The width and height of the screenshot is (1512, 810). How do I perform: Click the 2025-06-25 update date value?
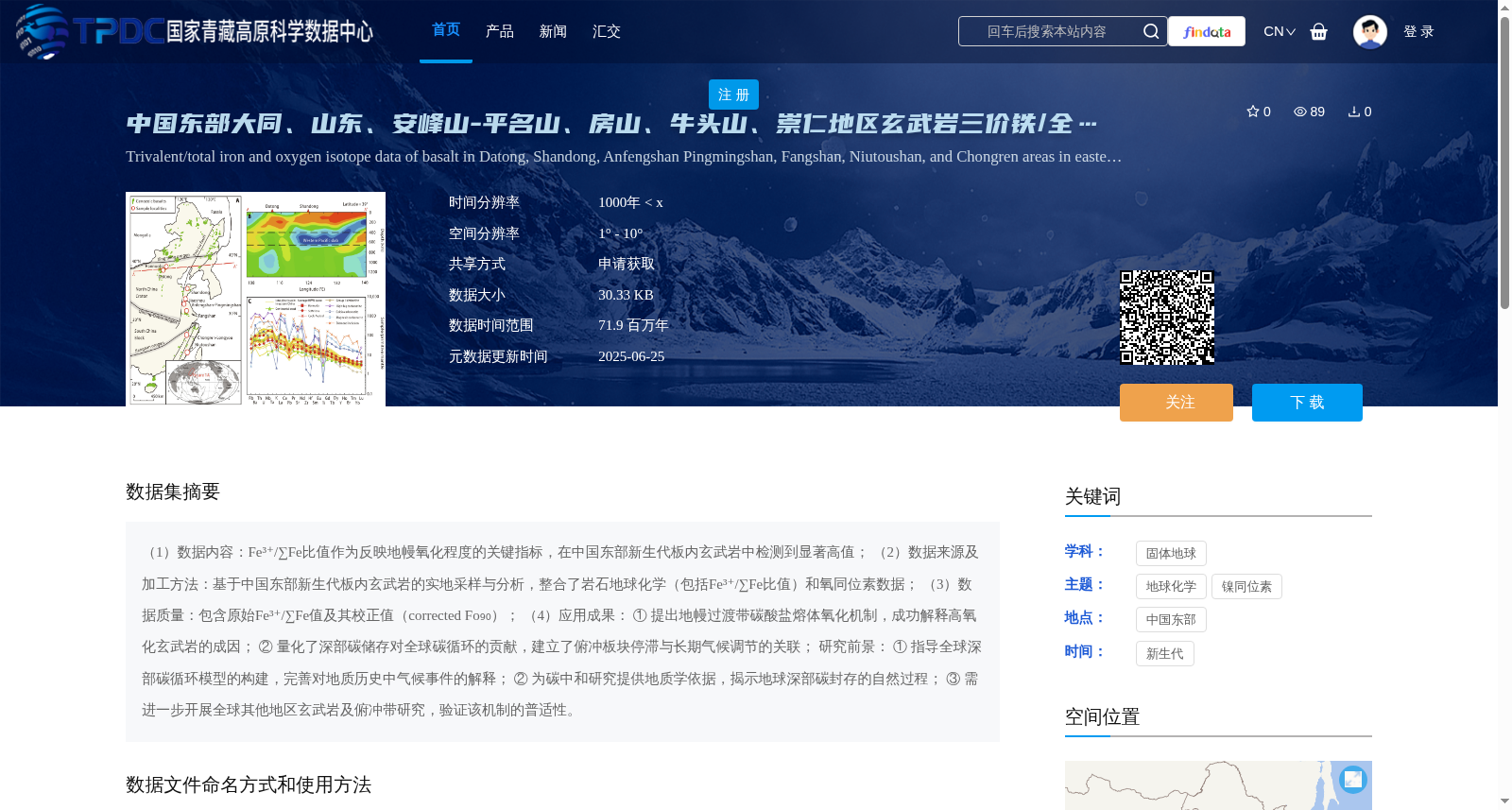(631, 356)
